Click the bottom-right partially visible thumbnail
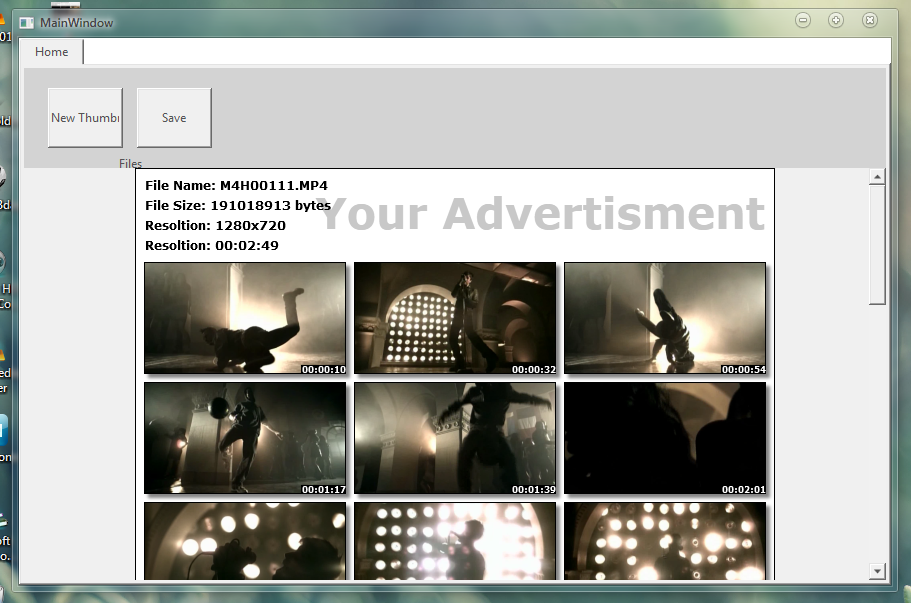The height and width of the screenshot is (603, 911). [665, 541]
